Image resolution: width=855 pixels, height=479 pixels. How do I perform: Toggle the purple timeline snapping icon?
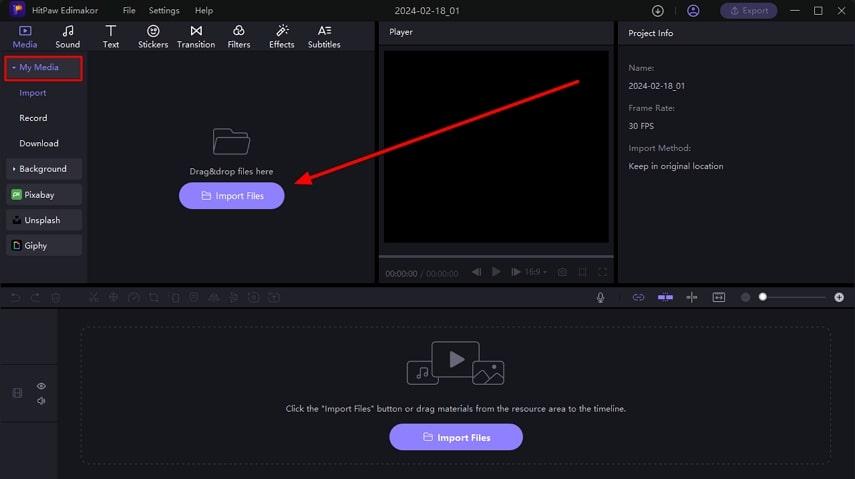(665, 297)
